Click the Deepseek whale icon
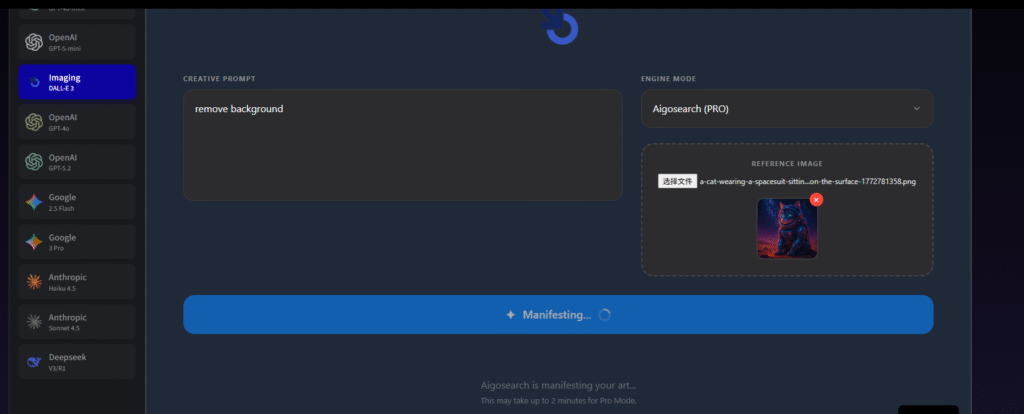The image size is (1024, 414). pyautogui.click(x=34, y=362)
